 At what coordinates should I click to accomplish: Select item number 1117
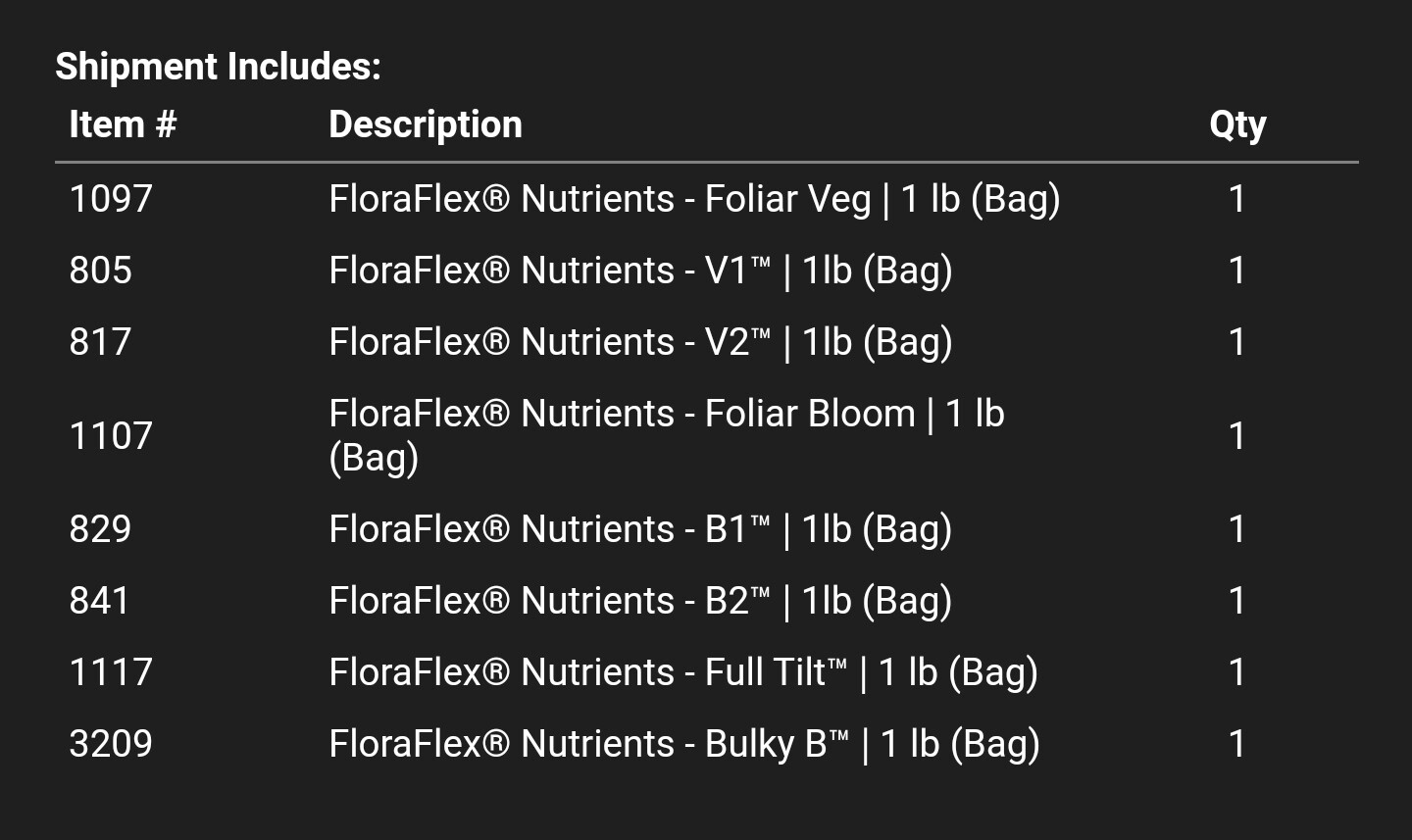(x=111, y=672)
